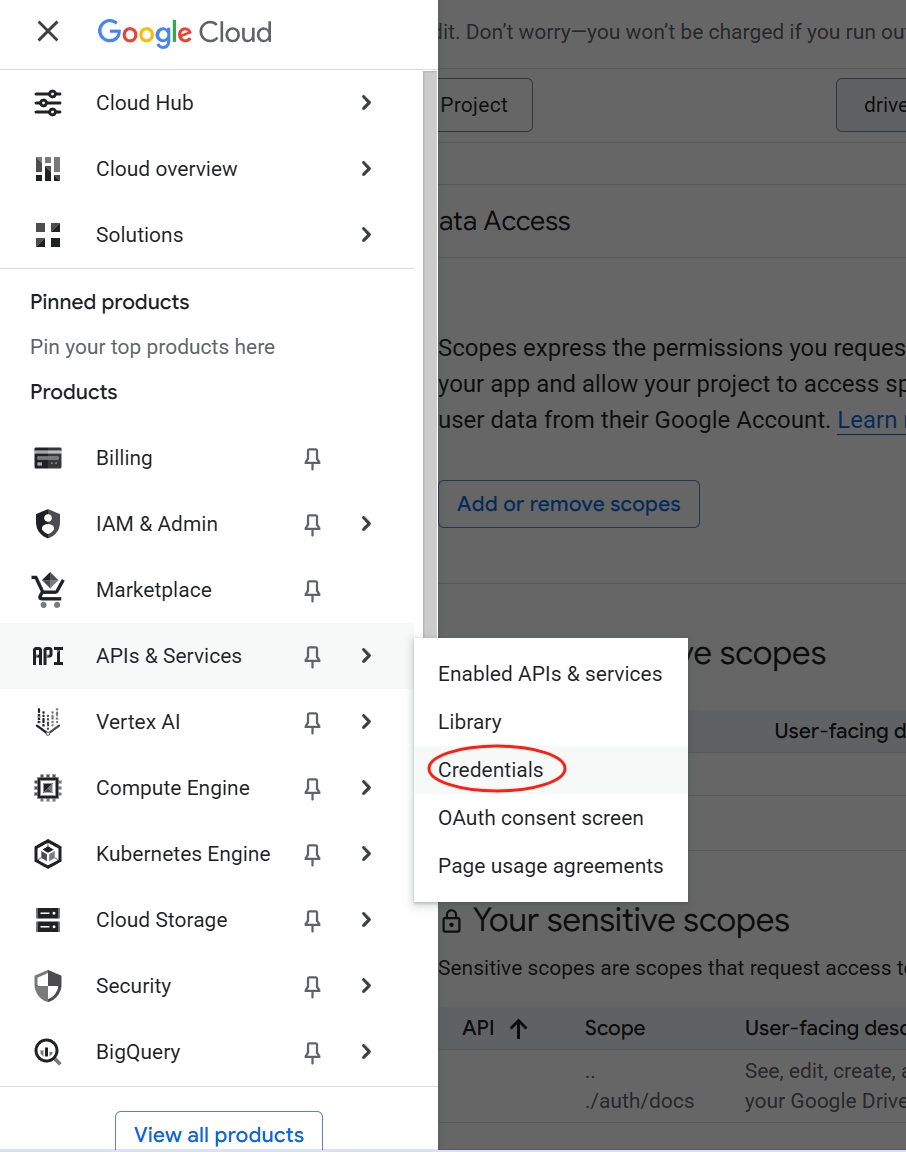Select Credentials from the submenu
The height and width of the screenshot is (1152, 906).
pyautogui.click(x=491, y=769)
